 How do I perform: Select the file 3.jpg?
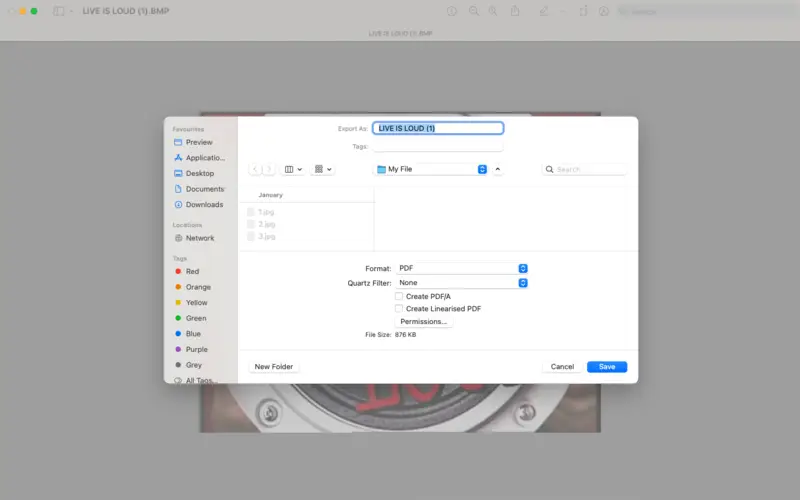(261, 237)
